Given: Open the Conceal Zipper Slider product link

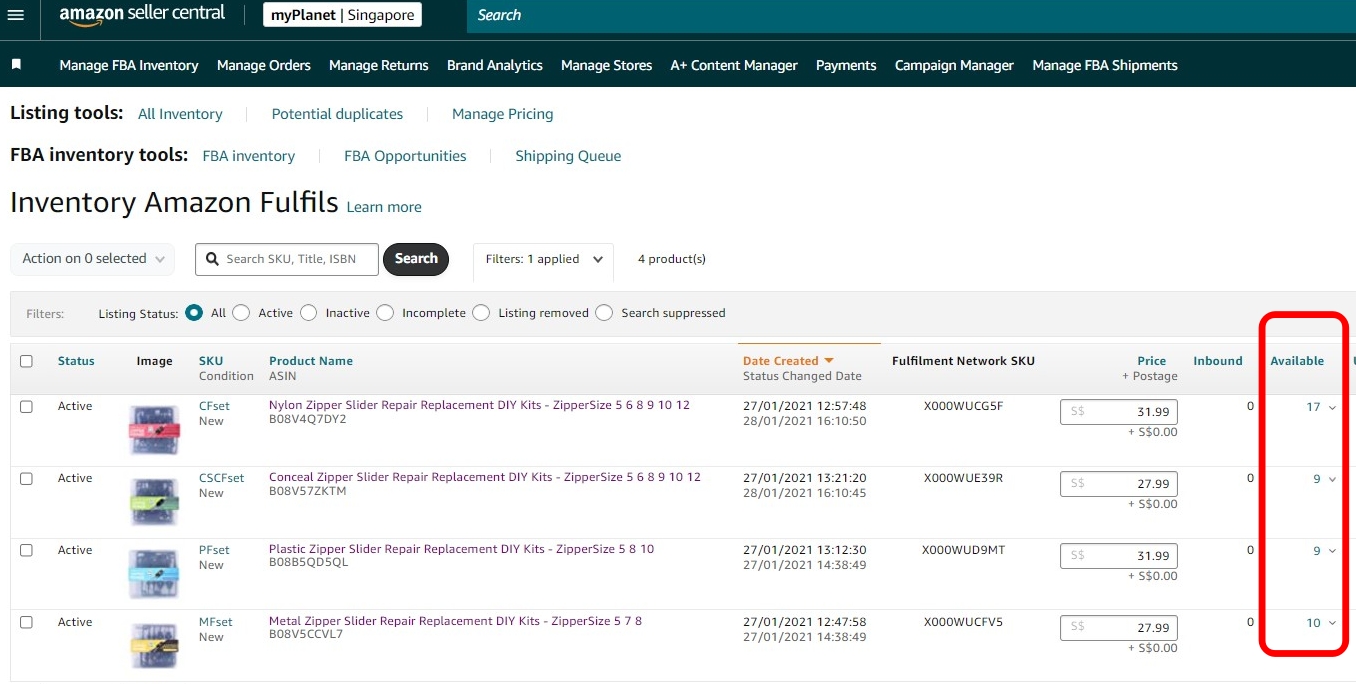Looking at the screenshot, I should click(485, 477).
